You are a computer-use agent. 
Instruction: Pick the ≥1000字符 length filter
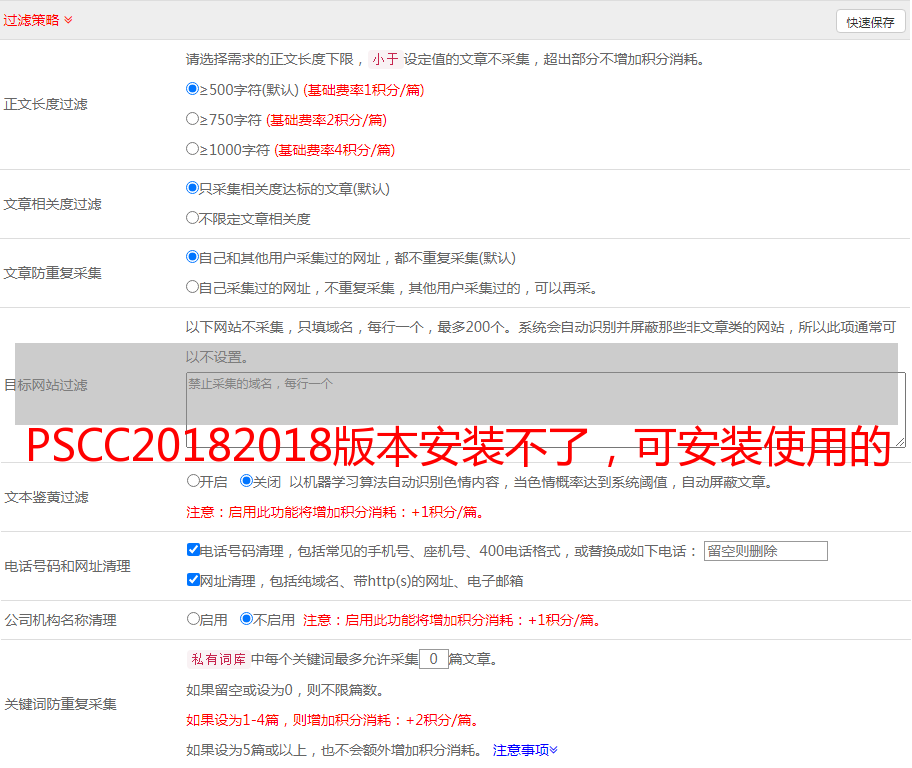tap(193, 149)
